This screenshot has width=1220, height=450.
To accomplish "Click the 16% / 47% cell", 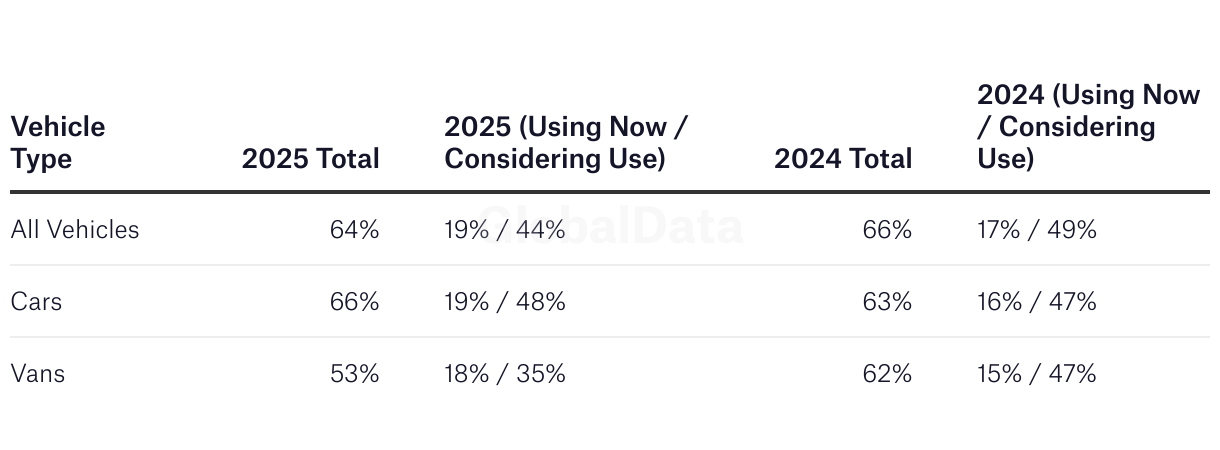I will coord(1037,301).
